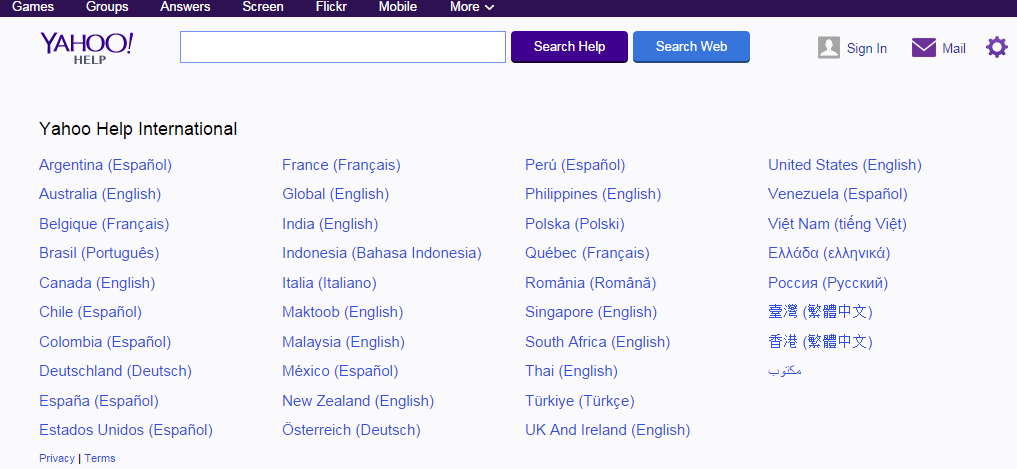This screenshot has height=469, width=1017.
Task: Select Österreich (Deutsch)
Action: pyautogui.click(x=352, y=431)
